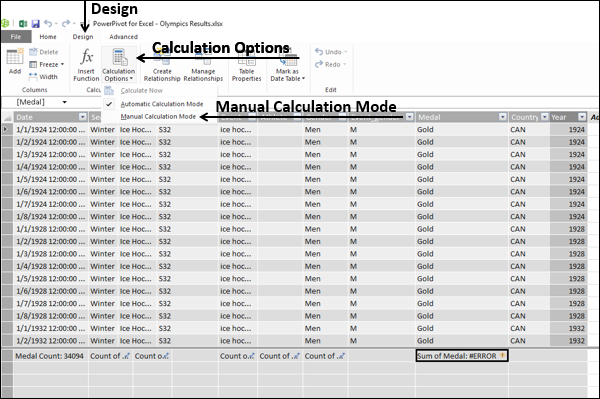600x399 pixels.
Task: Click the quick access Redo arrow
Action: (x=66, y=23)
